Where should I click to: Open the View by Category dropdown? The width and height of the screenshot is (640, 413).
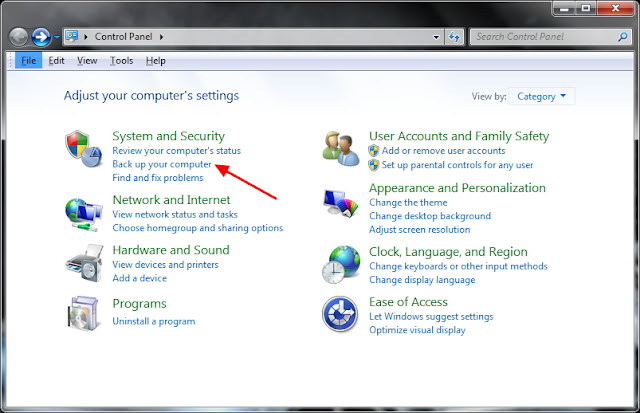point(542,96)
